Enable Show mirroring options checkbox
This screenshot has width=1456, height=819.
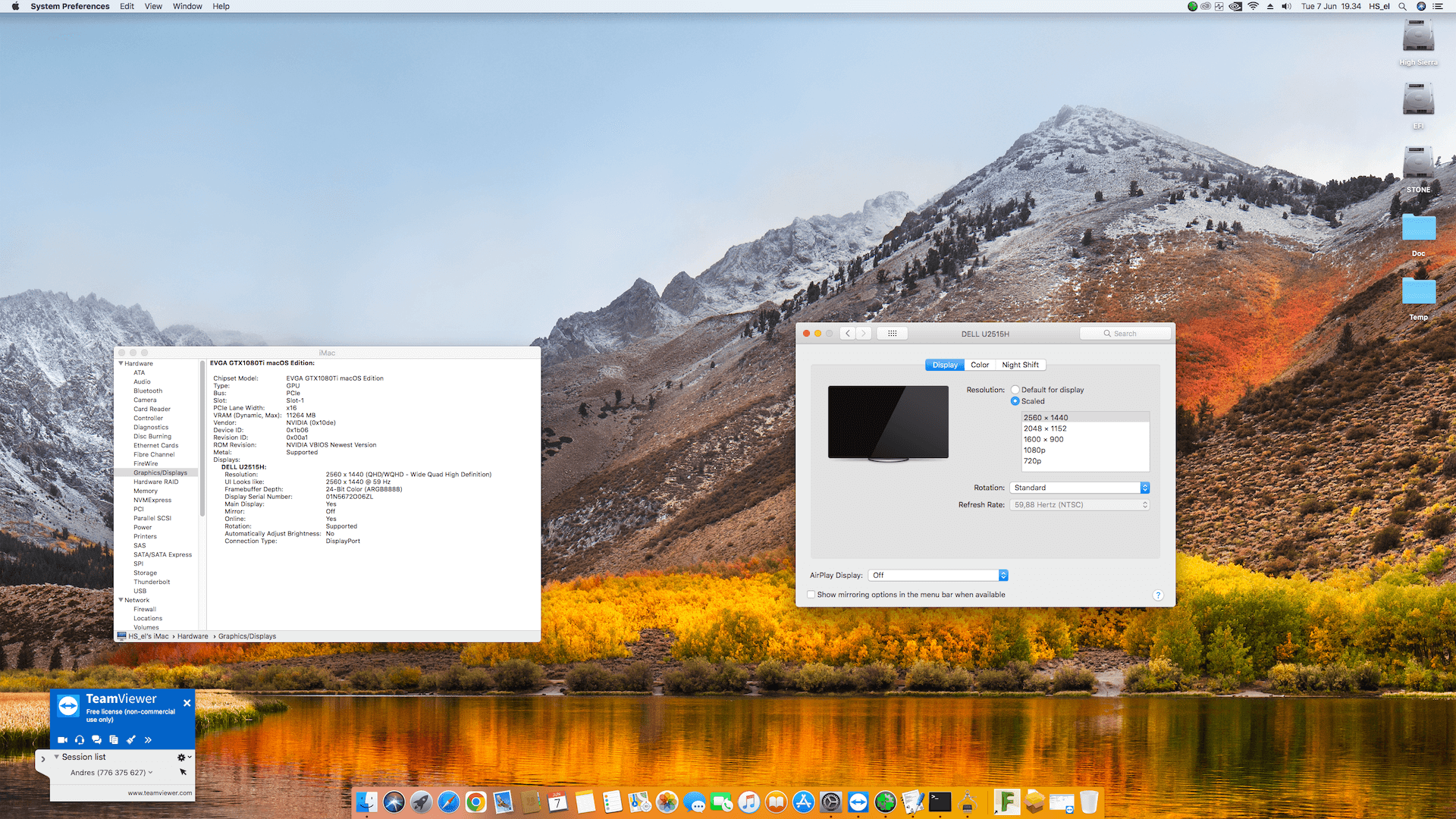[x=811, y=595]
